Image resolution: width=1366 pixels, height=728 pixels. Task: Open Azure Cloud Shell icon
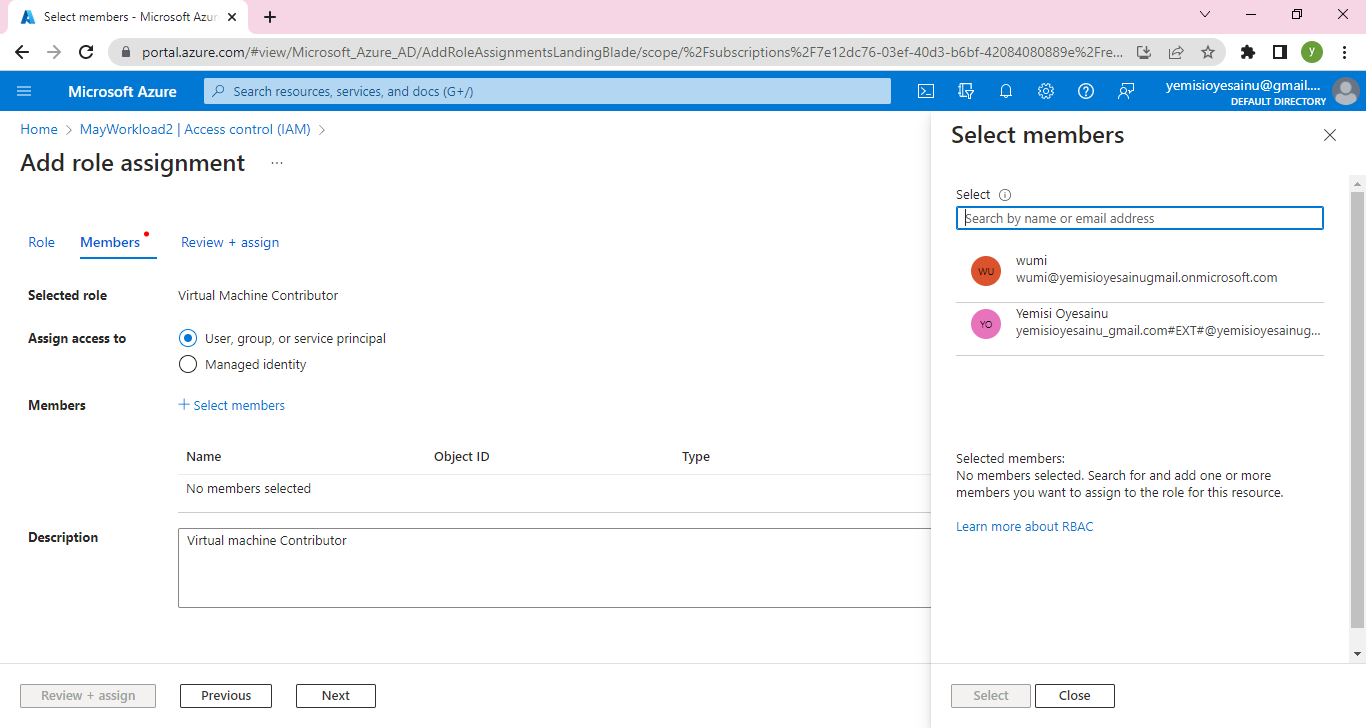[x=926, y=91]
